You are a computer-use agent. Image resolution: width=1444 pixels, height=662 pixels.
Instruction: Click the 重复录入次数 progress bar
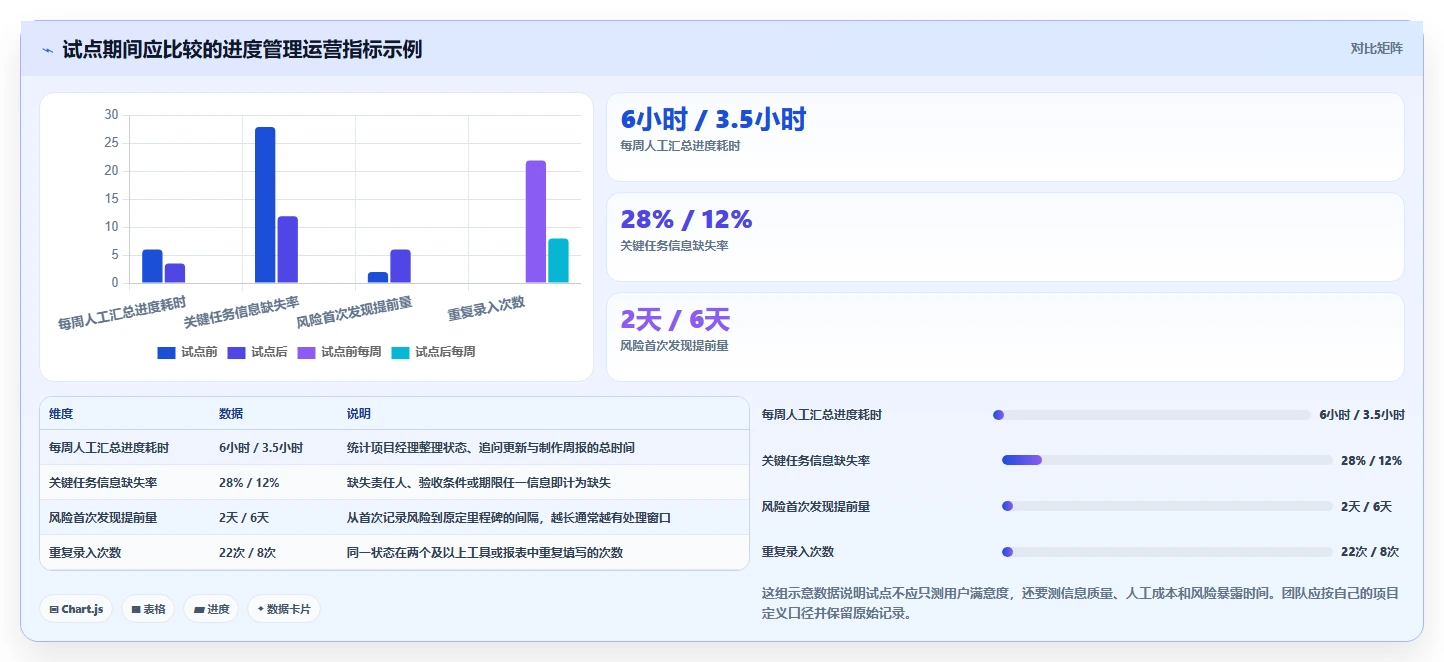1167,552
